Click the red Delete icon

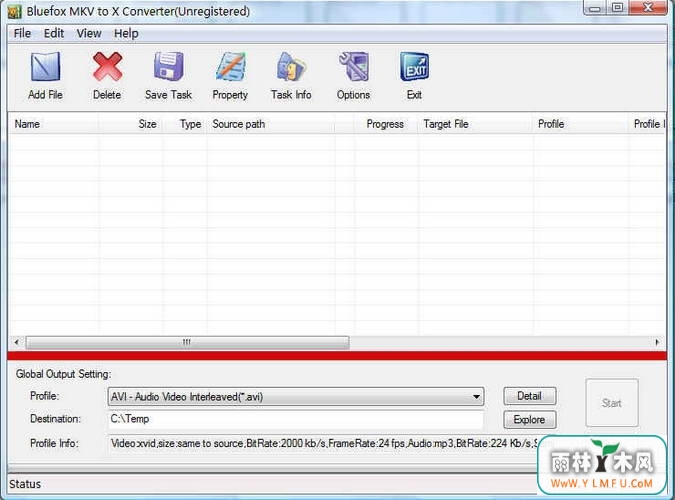click(x=107, y=67)
